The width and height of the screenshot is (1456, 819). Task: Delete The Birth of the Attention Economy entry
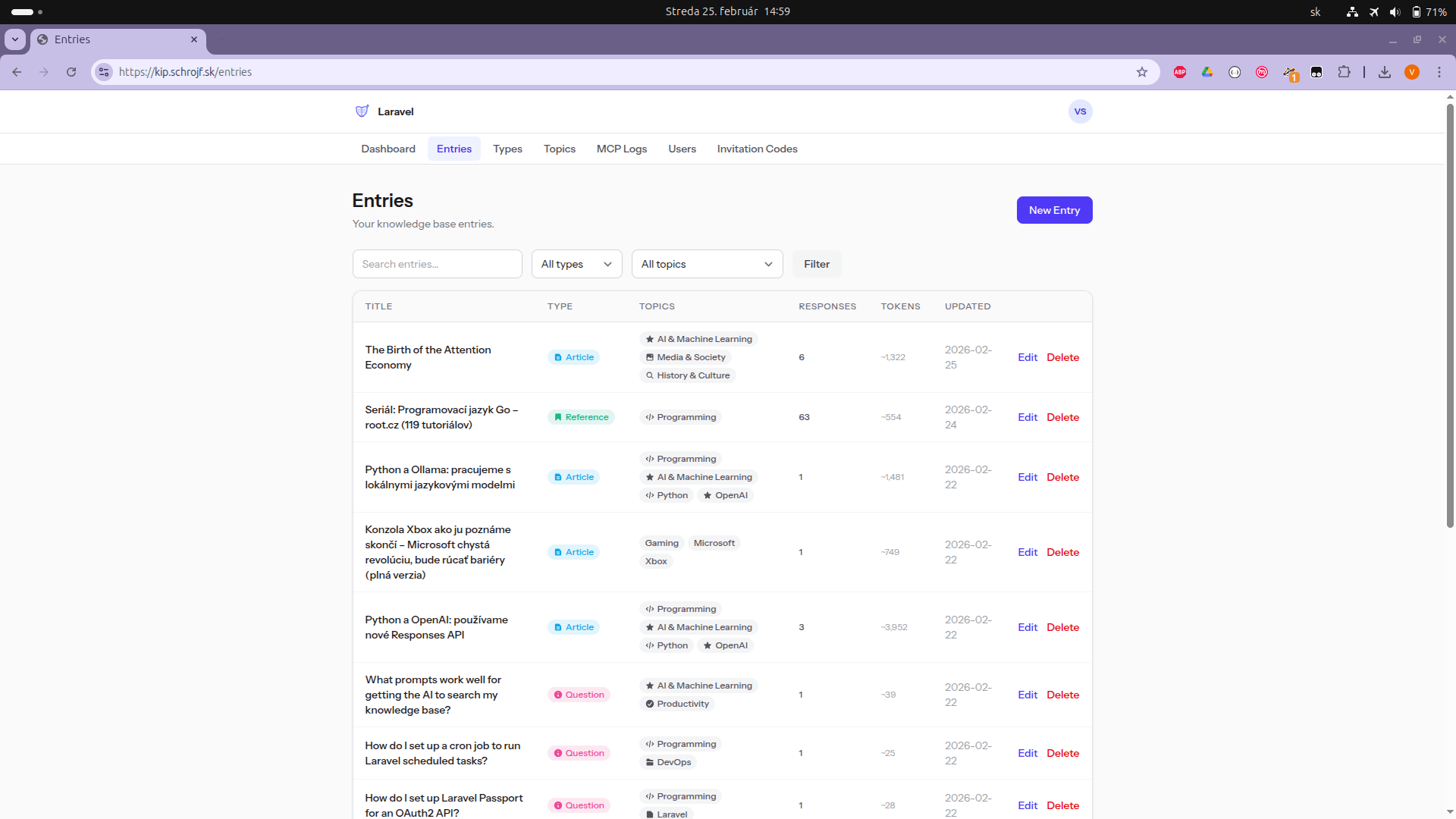(1062, 357)
